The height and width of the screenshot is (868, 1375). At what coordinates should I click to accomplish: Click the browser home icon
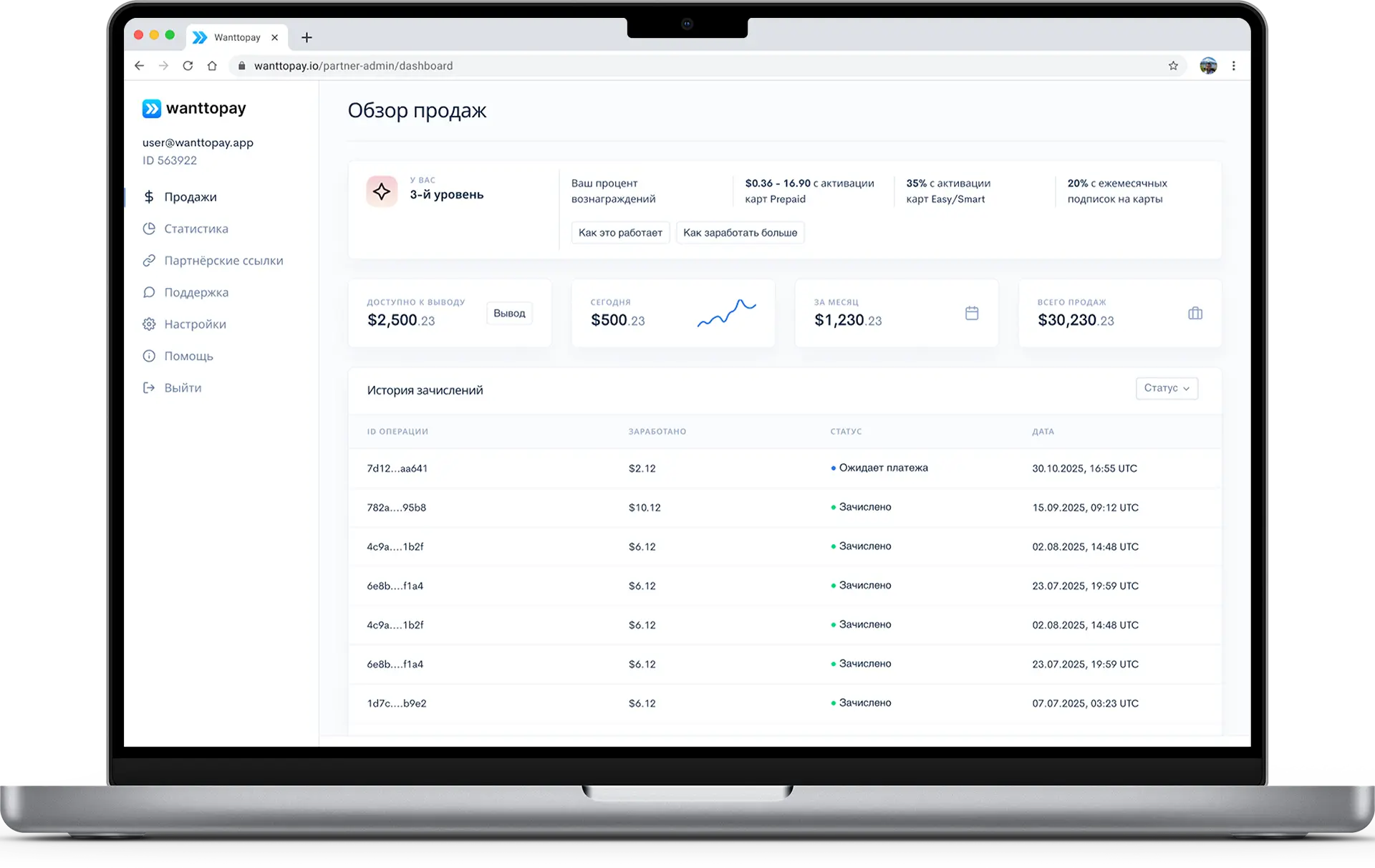click(x=212, y=66)
